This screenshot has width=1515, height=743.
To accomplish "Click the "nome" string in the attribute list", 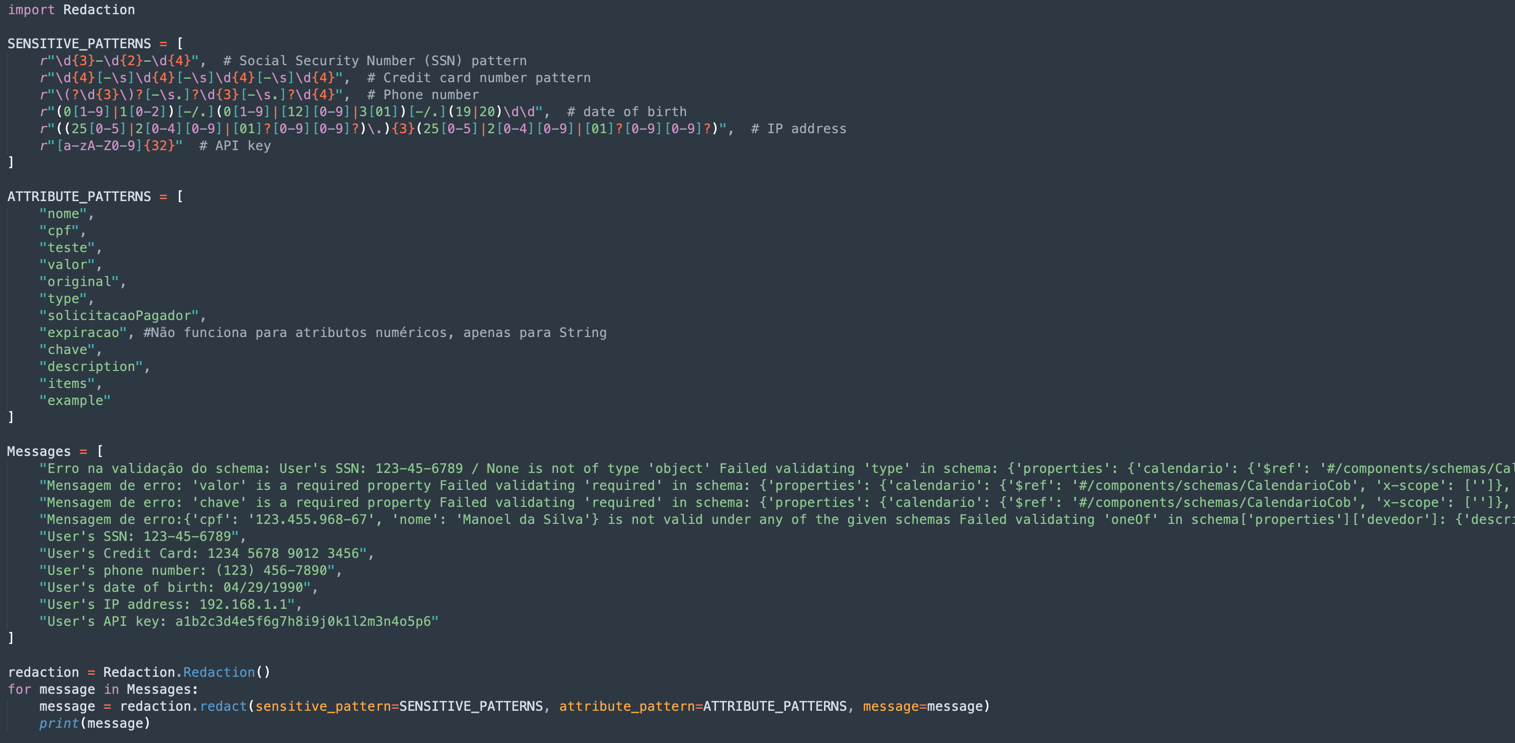I will [x=64, y=214].
